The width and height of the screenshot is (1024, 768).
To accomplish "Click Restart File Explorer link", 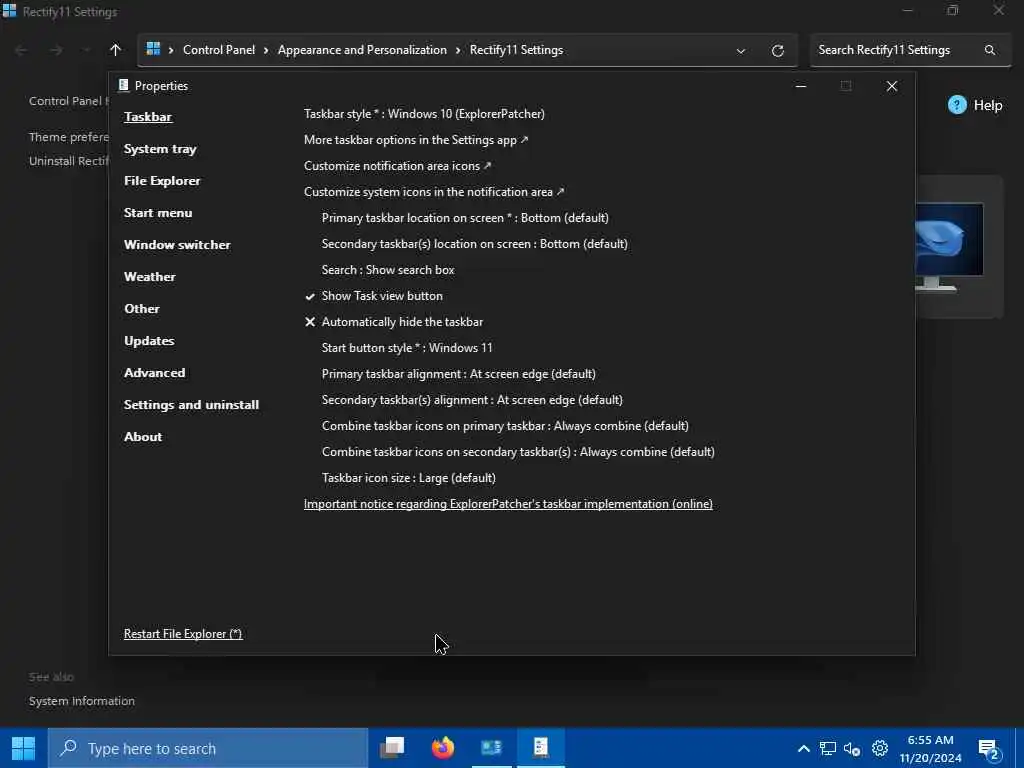I will [183, 634].
